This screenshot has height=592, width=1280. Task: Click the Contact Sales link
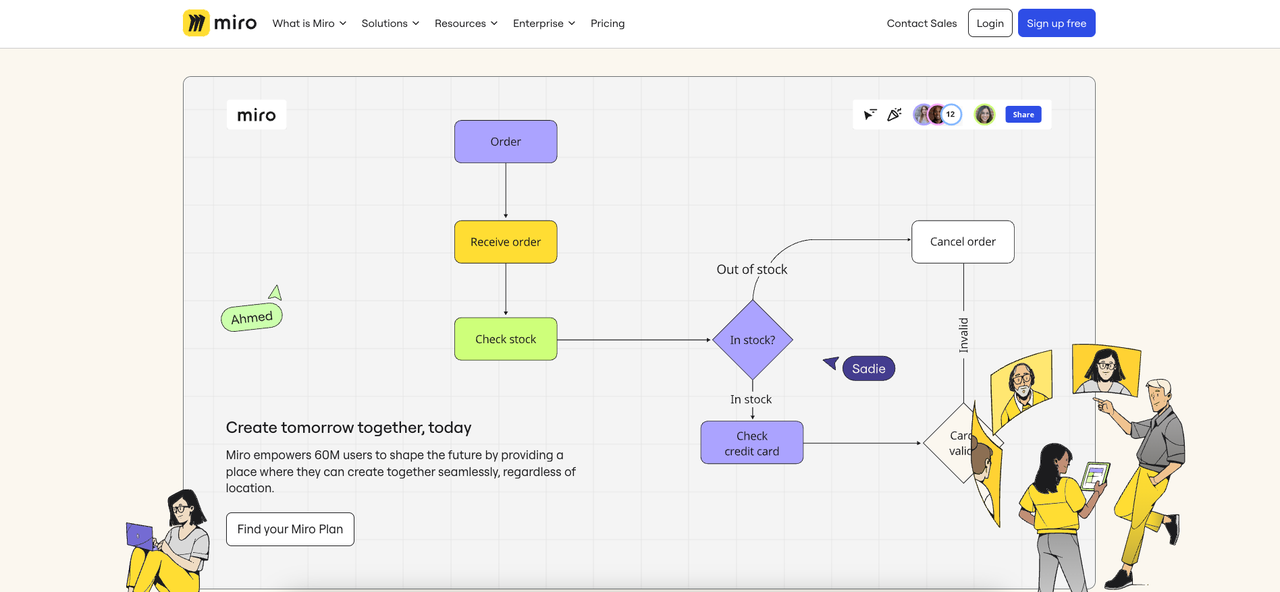922,23
